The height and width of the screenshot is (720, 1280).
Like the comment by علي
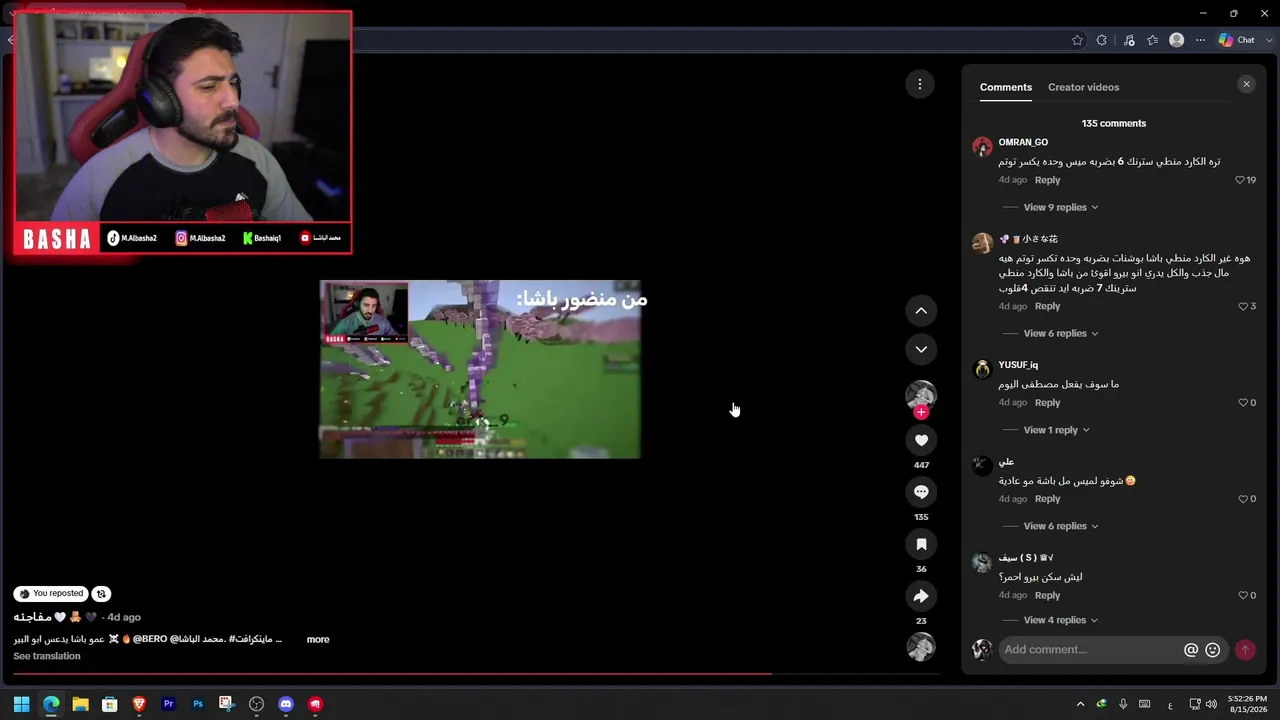coord(1243,499)
